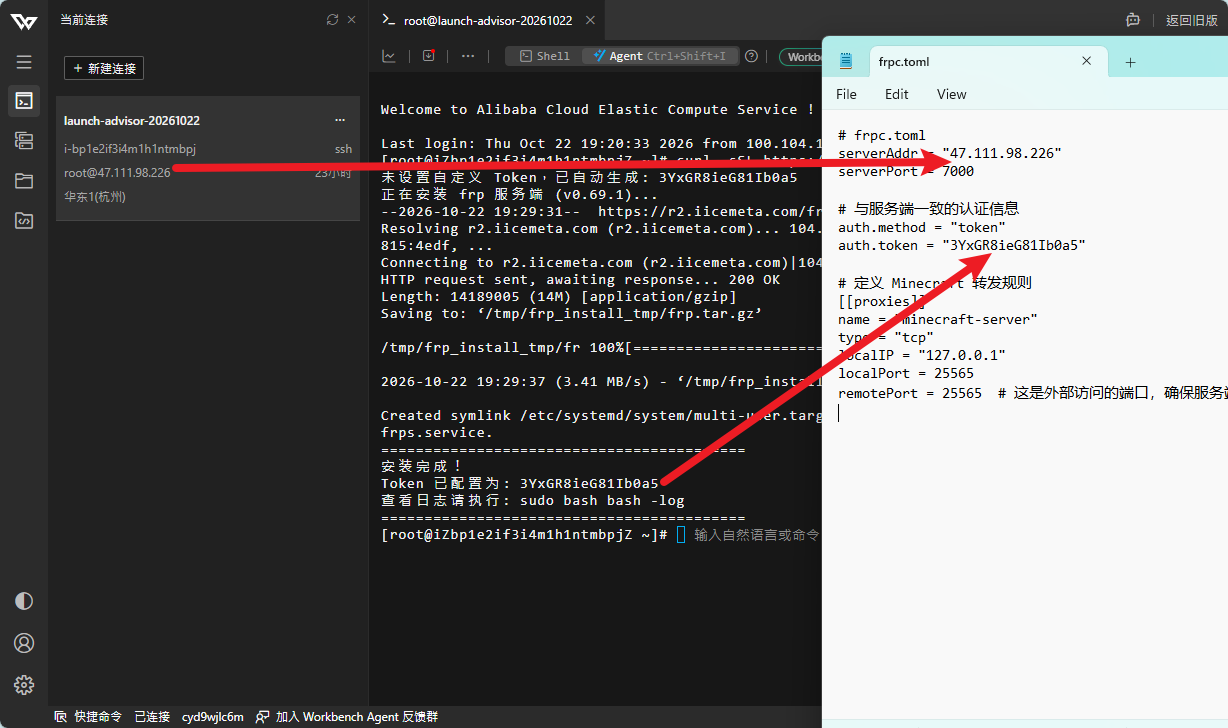The height and width of the screenshot is (728, 1228).
Task: Click the Welcome to Alibaba Cloud line
Action: (x=598, y=109)
